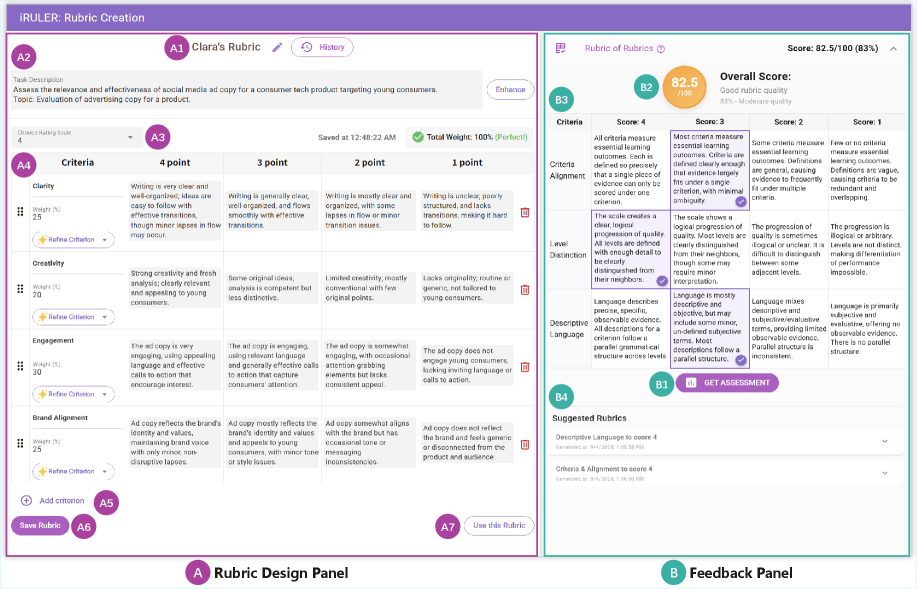Viewport: 917px width, 589px height.
Task: Click the clock icon on History button
Action: coord(306,47)
